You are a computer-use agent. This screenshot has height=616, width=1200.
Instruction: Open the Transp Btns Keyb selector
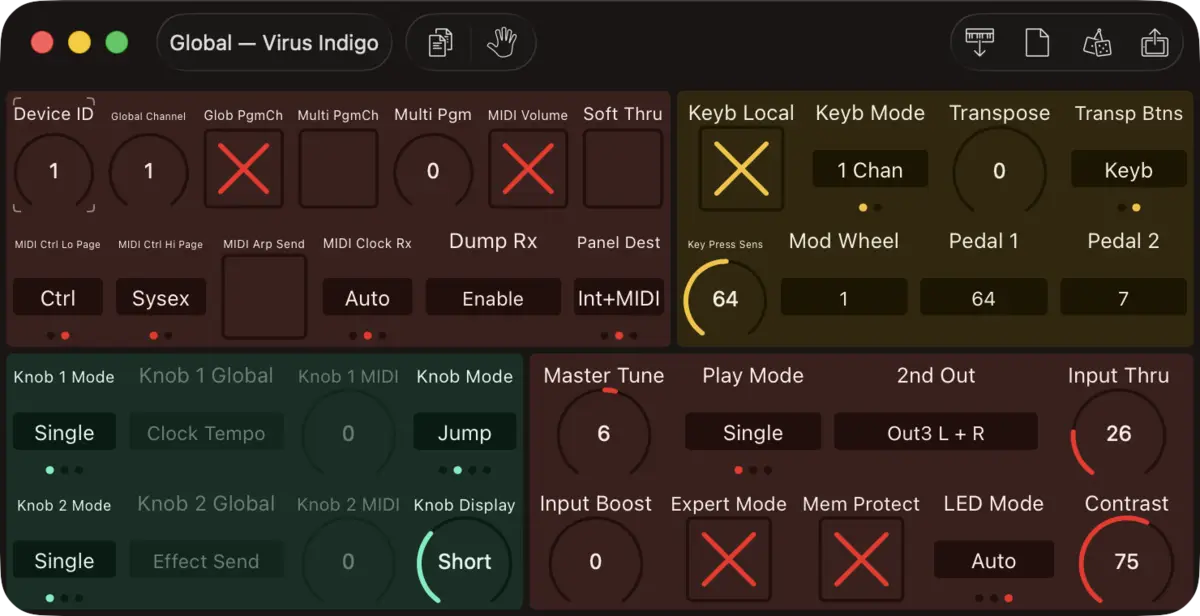[1128, 169]
